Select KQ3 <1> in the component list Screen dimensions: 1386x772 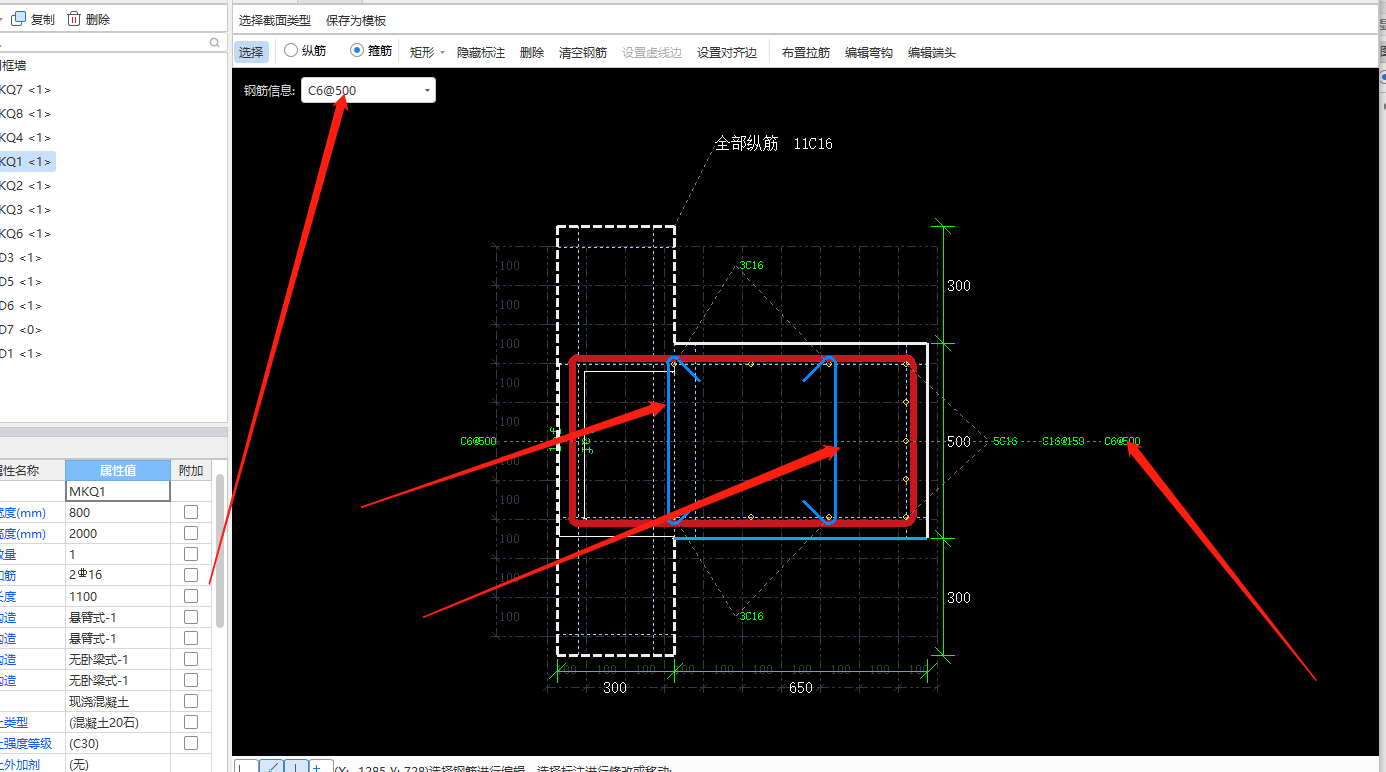tap(25, 210)
